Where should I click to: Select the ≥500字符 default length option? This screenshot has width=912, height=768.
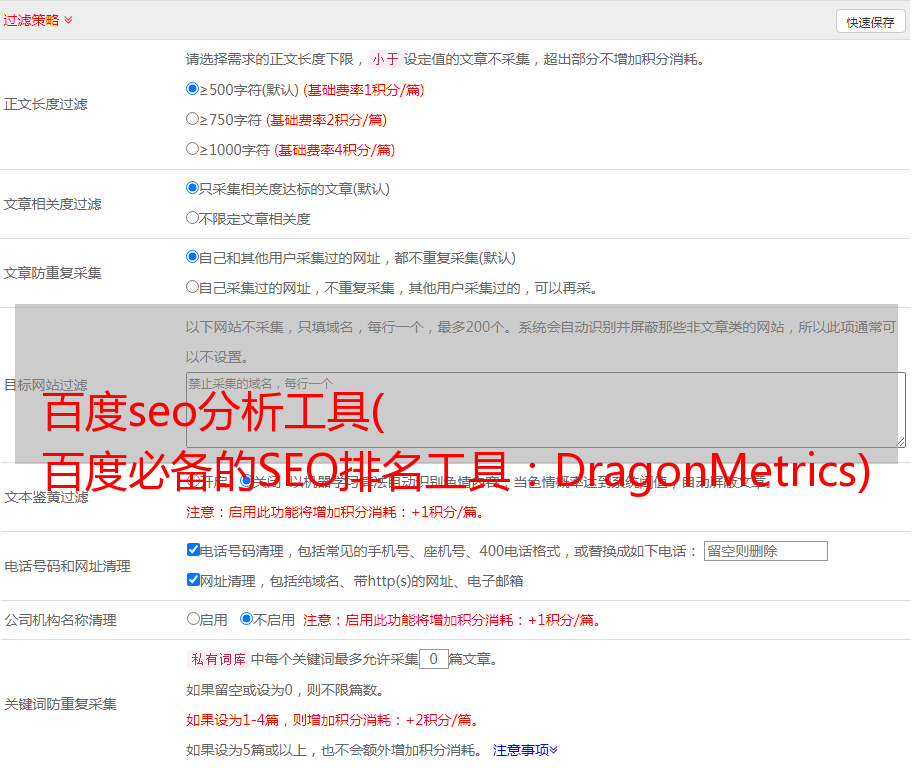[x=193, y=89]
